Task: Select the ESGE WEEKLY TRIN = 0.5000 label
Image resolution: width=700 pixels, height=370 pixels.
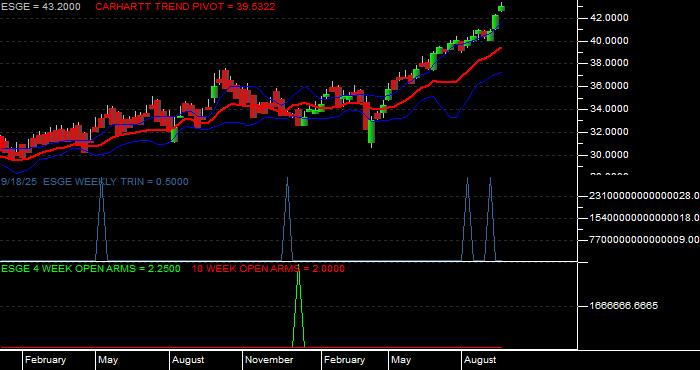Action: tap(116, 182)
